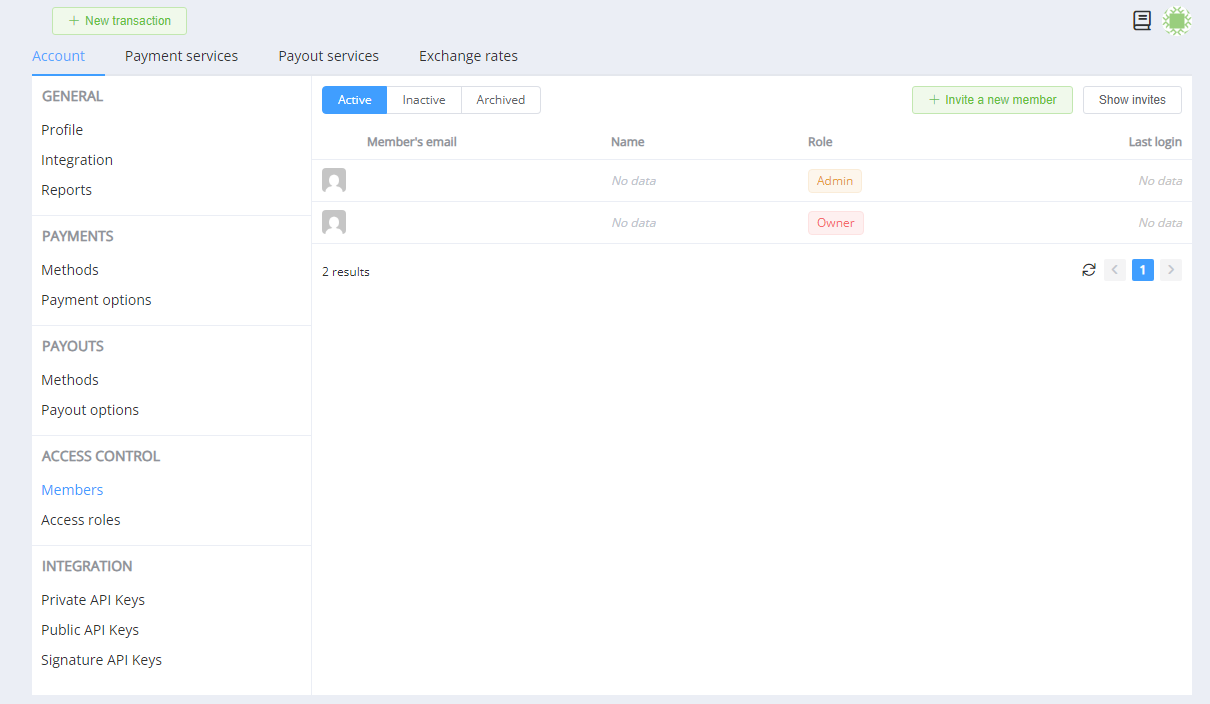
Task: Open Private API Keys settings
Action: pos(93,600)
